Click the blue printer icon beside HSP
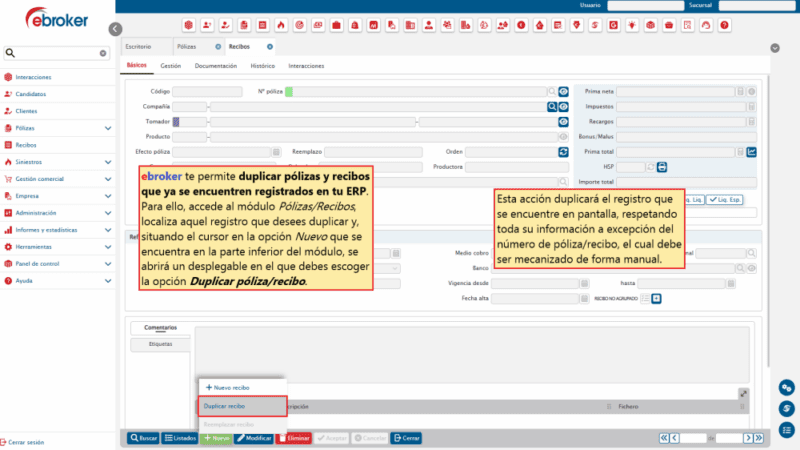Viewport: 800px width, 450px height. 662,167
